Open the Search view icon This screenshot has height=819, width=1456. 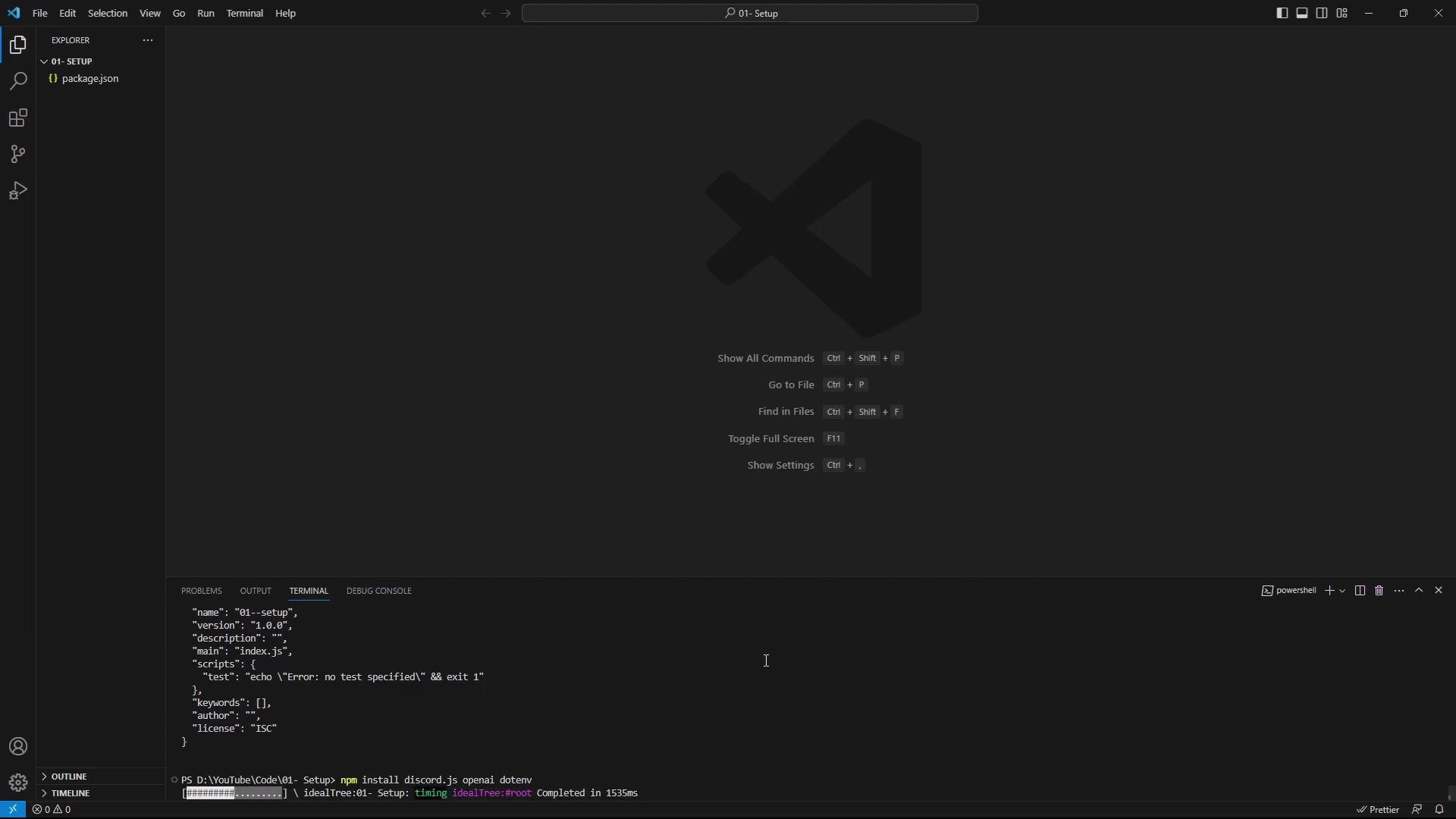pyautogui.click(x=18, y=81)
